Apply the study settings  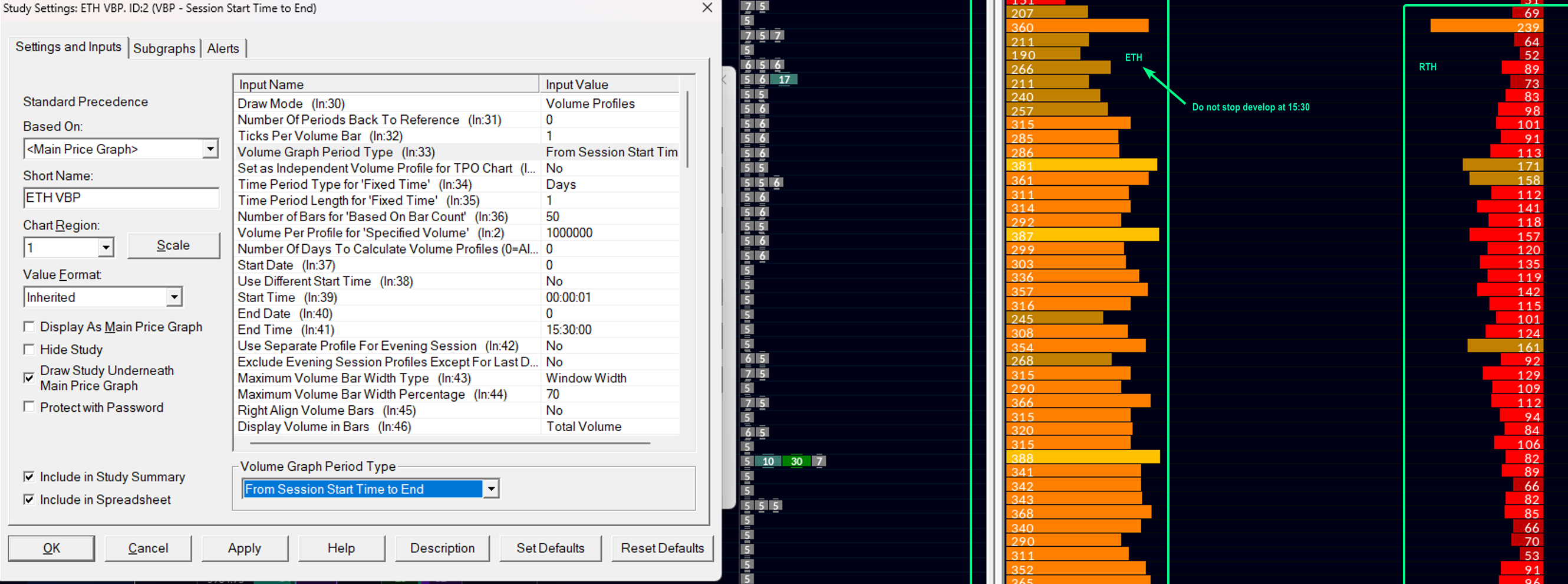(245, 548)
